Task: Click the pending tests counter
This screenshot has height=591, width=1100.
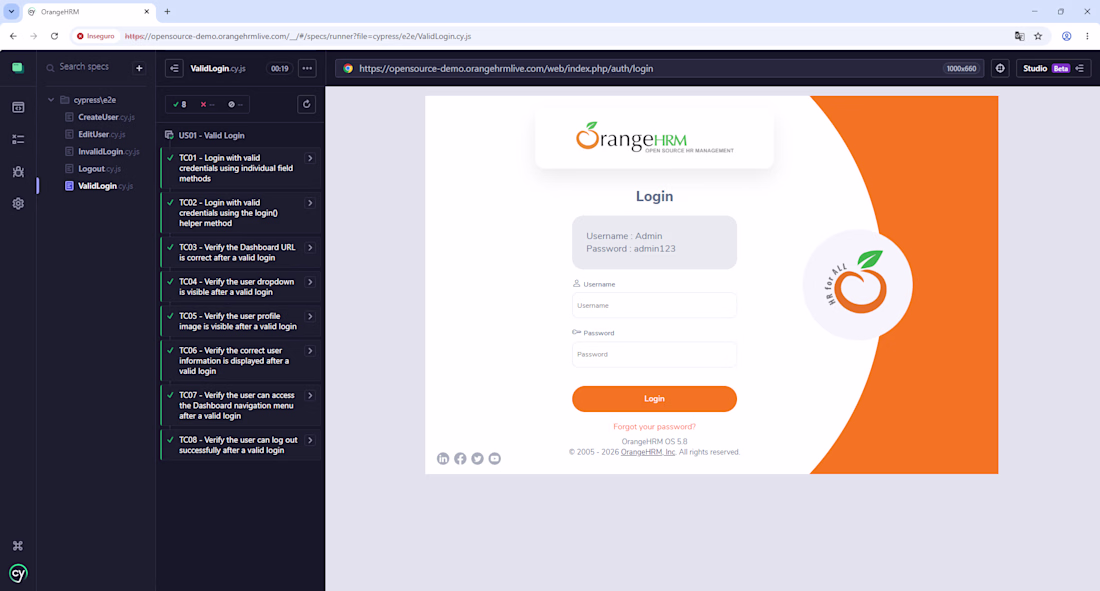Action: coord(235,105)
